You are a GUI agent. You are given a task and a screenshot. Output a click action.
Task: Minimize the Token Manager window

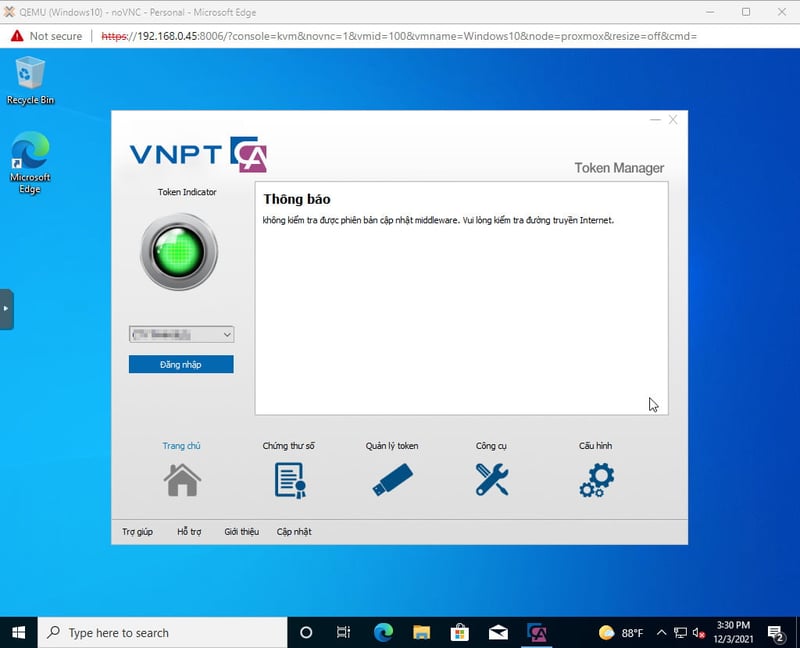655,120
